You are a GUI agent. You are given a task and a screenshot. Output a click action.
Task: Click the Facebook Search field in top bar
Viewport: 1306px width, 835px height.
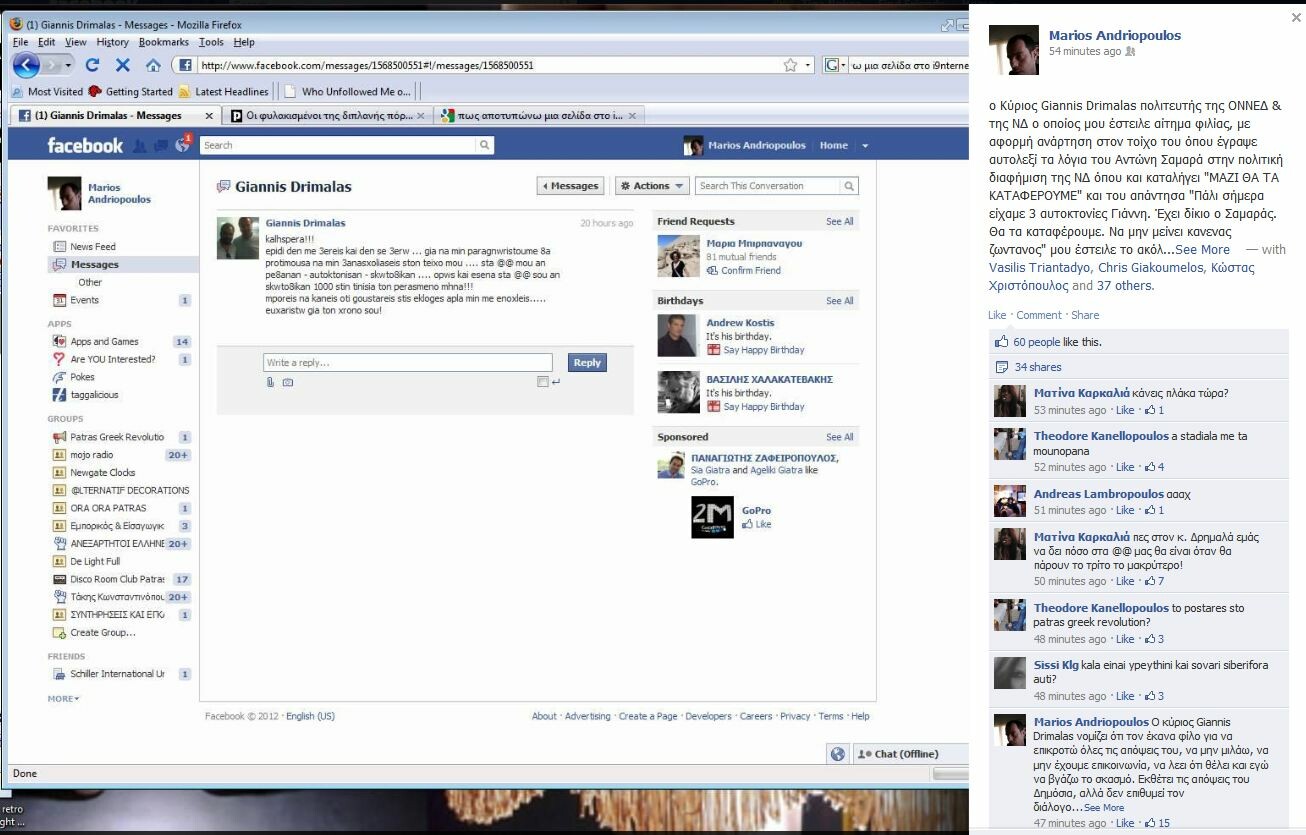tap(338, 145)
